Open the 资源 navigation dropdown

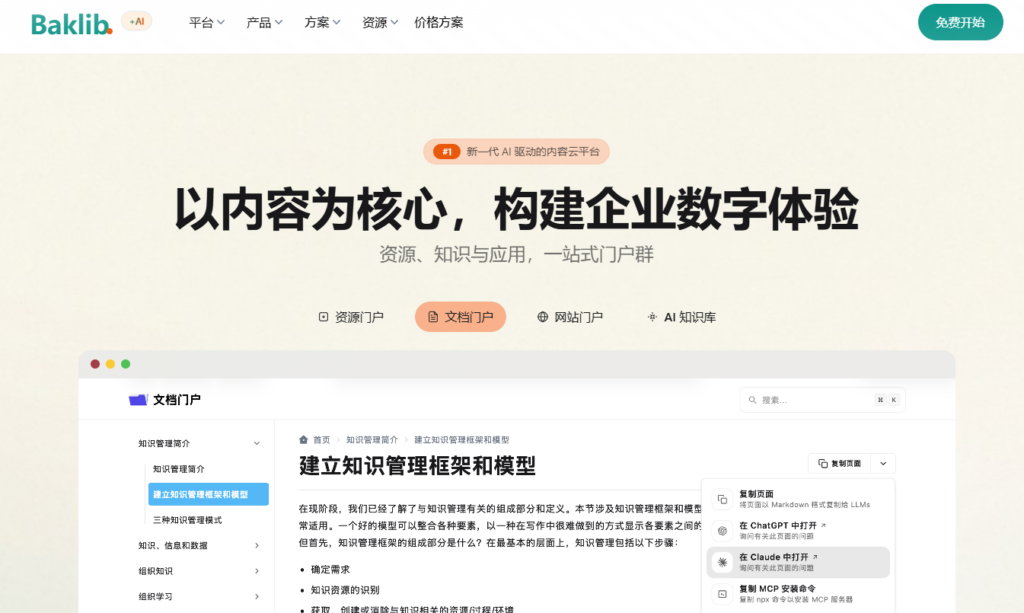coord(379,23)
